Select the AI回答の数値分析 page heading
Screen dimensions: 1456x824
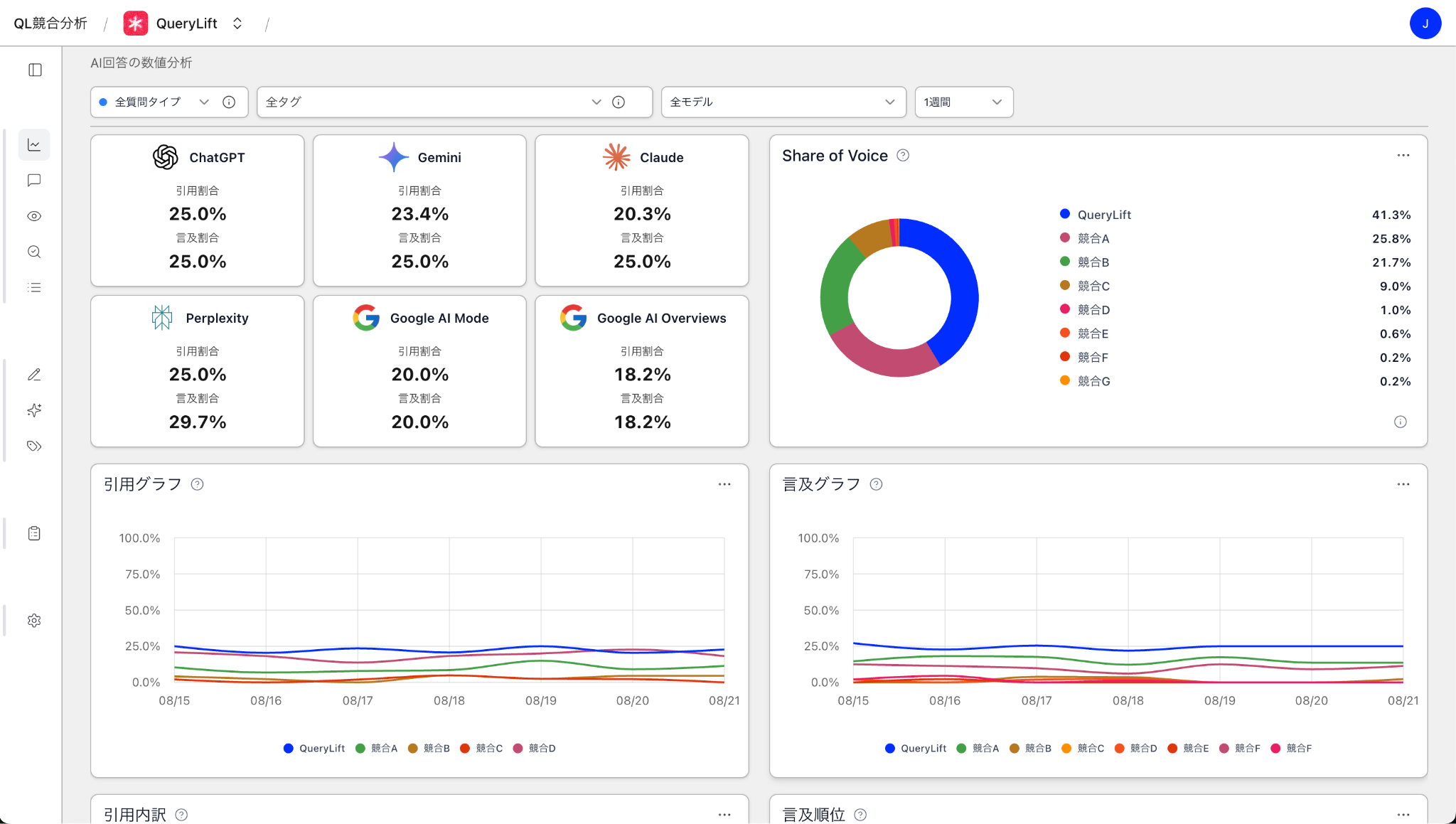pos(141,63)
